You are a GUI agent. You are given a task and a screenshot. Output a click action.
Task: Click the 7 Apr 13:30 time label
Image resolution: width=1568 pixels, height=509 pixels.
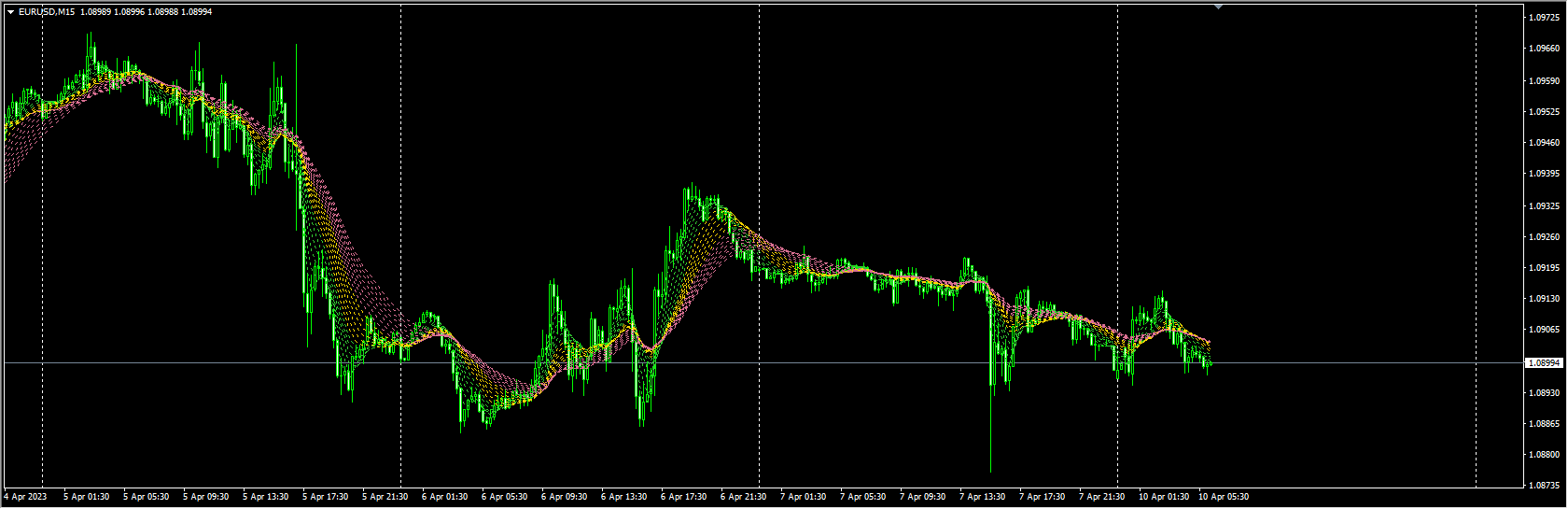pos(983,497)
